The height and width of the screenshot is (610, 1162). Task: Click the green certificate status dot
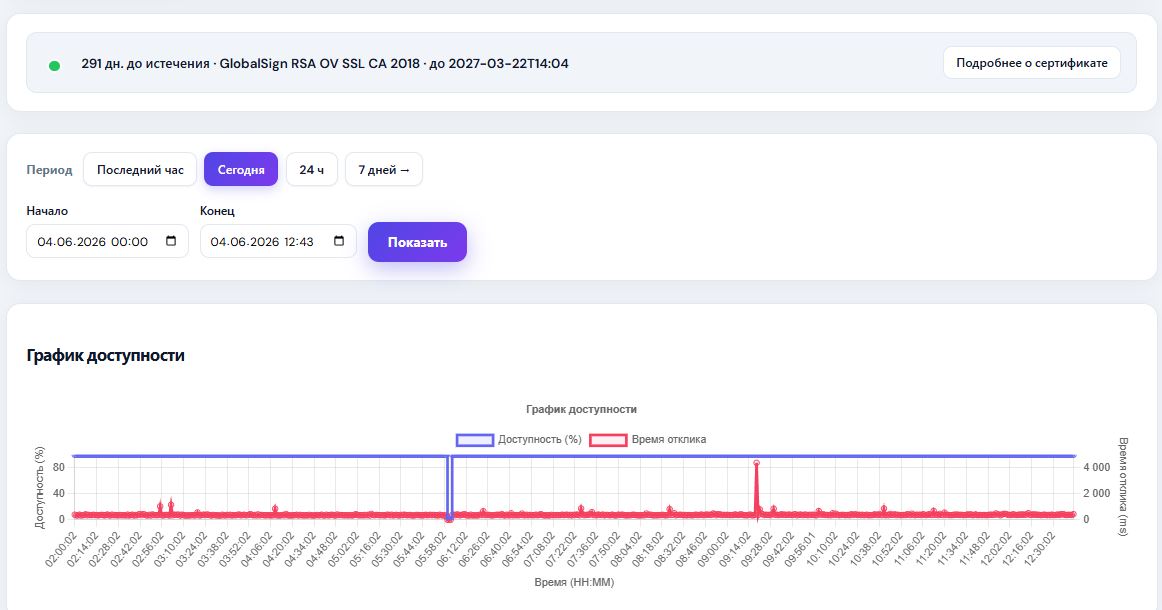point(54,65)
